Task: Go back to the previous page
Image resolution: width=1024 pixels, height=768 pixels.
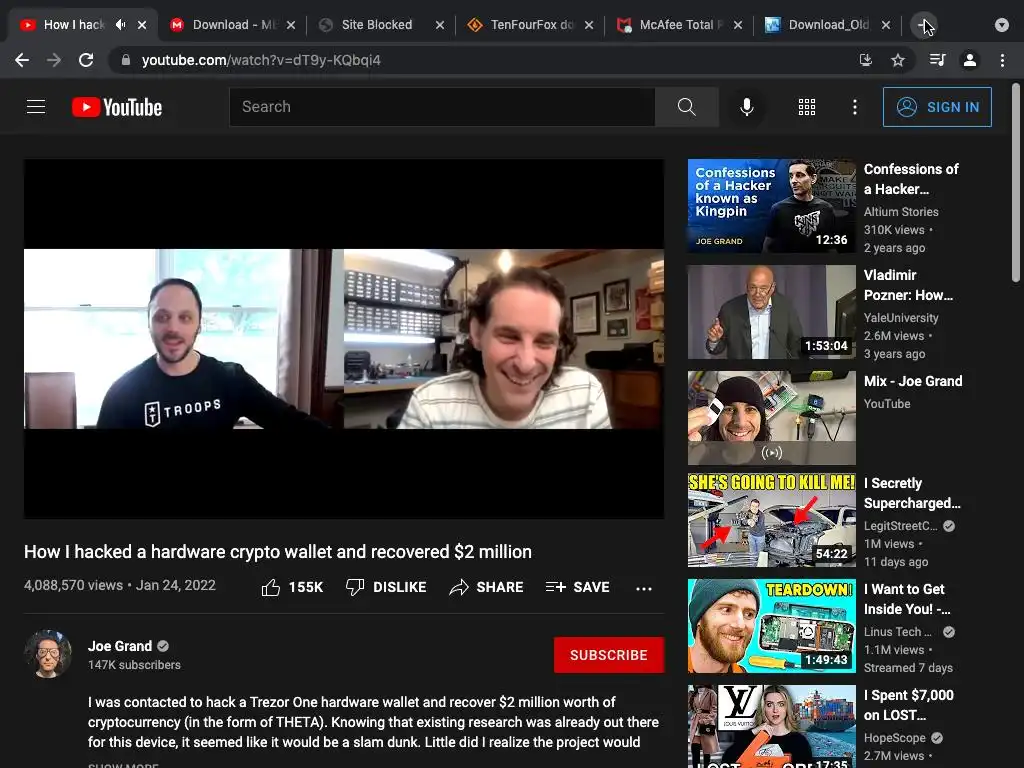Action: tap(22, 60)
